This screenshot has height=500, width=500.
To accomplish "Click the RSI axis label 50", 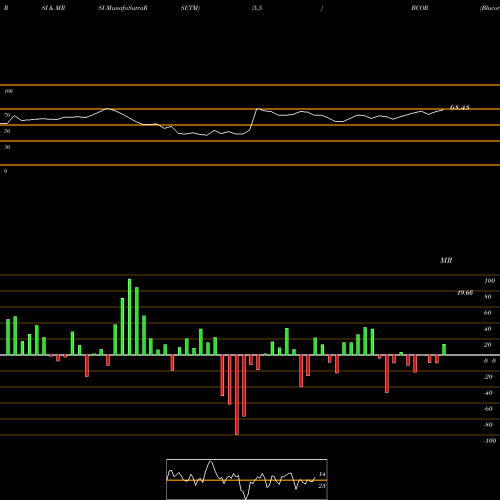I will pos(7,131).
